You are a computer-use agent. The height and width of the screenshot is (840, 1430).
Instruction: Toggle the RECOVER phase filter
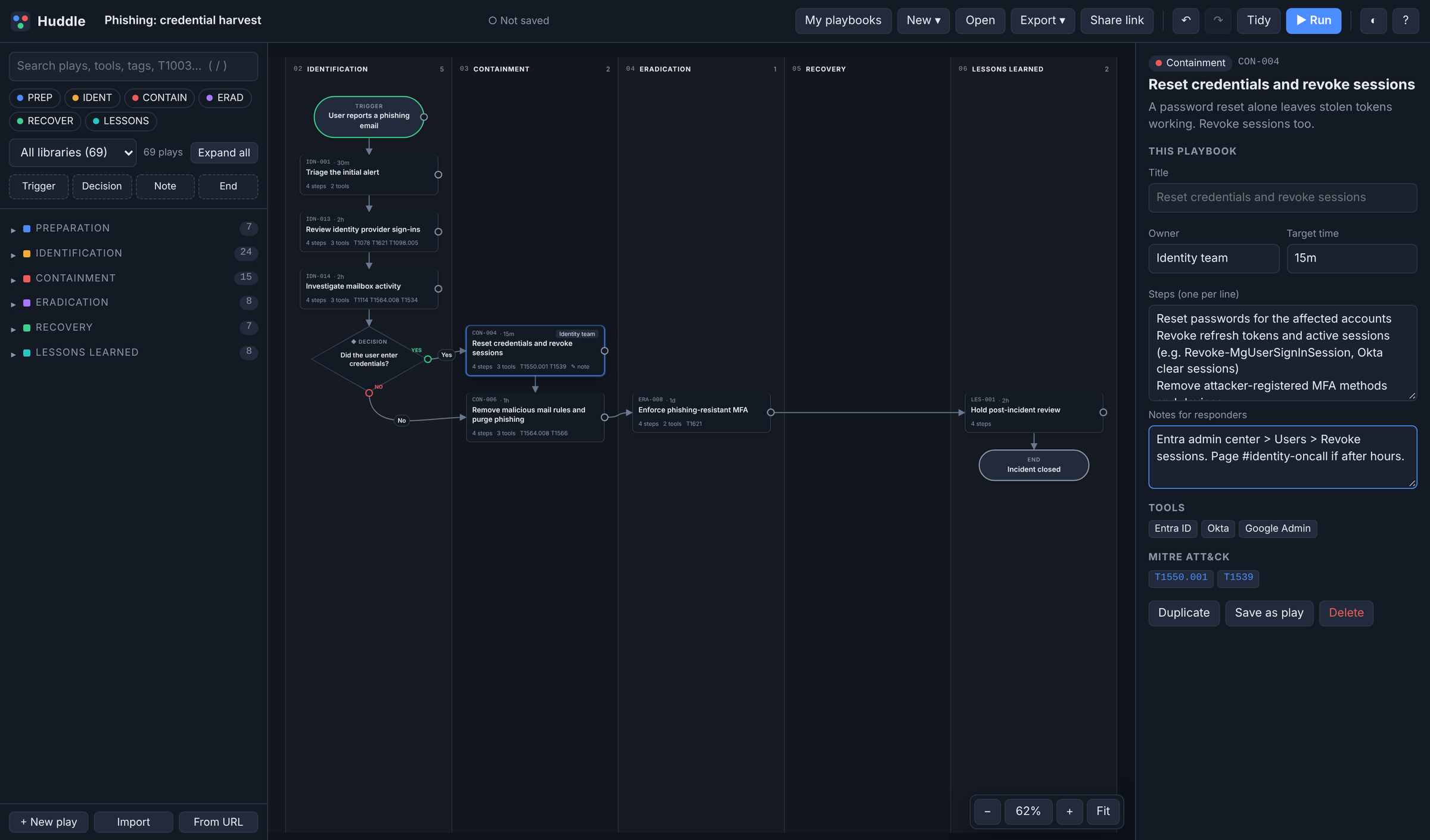(x=45, y=121)
